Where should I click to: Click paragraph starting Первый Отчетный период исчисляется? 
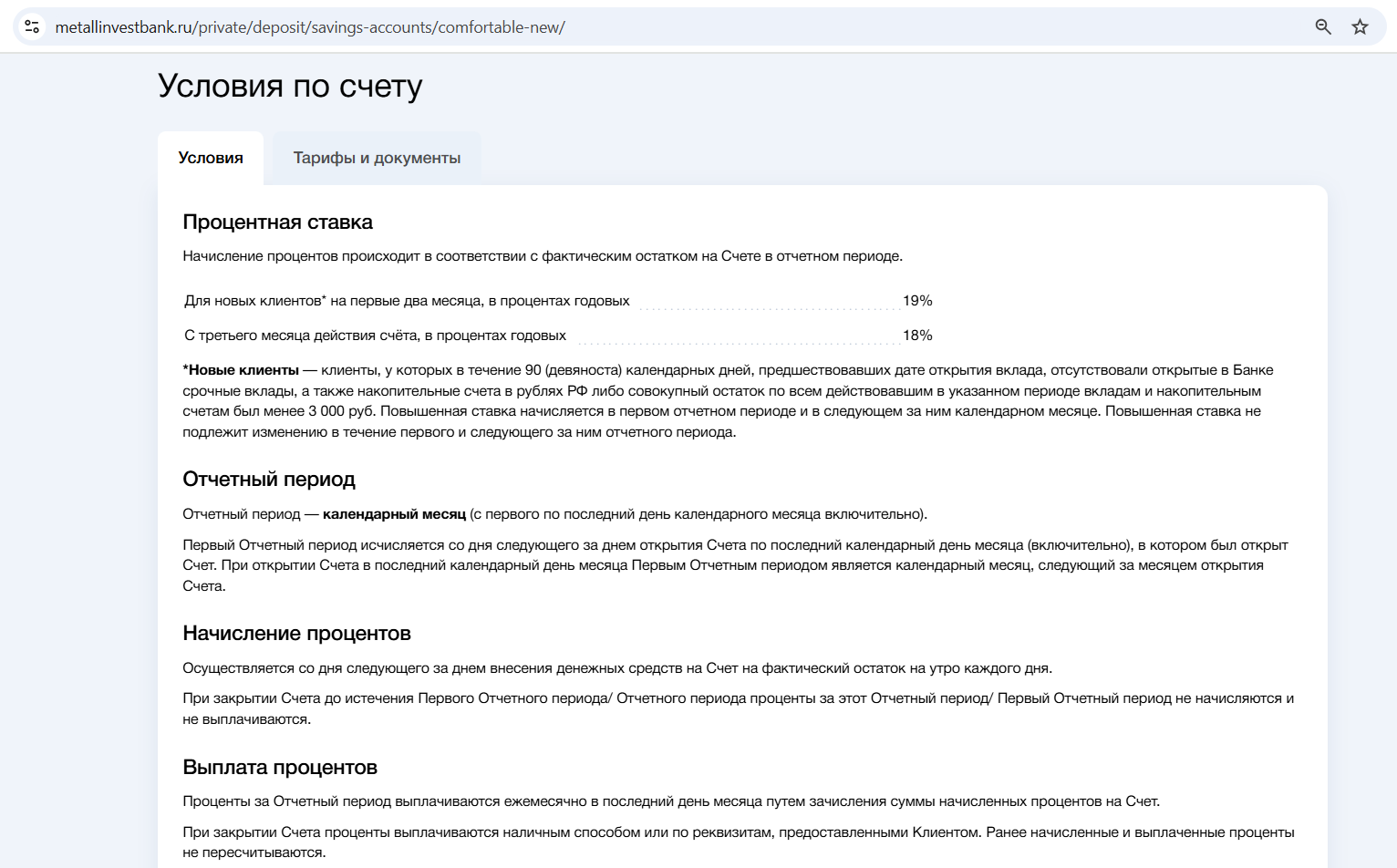point(735,565)
